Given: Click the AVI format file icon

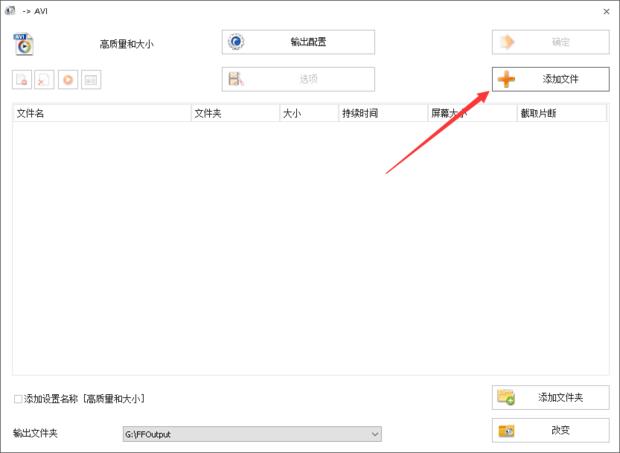Looking at the screenshot, I should (x=23, y=43).
